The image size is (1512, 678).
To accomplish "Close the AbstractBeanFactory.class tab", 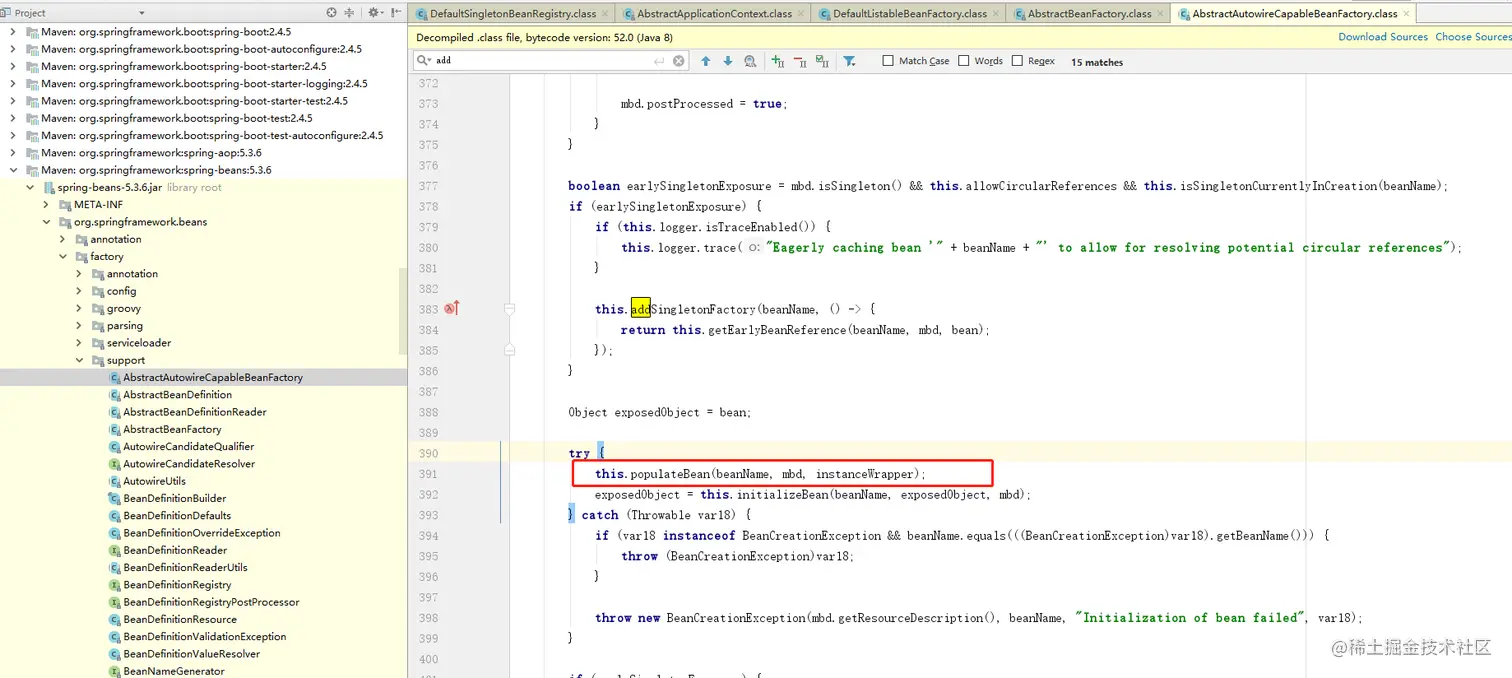I will tap(1161, 14).
